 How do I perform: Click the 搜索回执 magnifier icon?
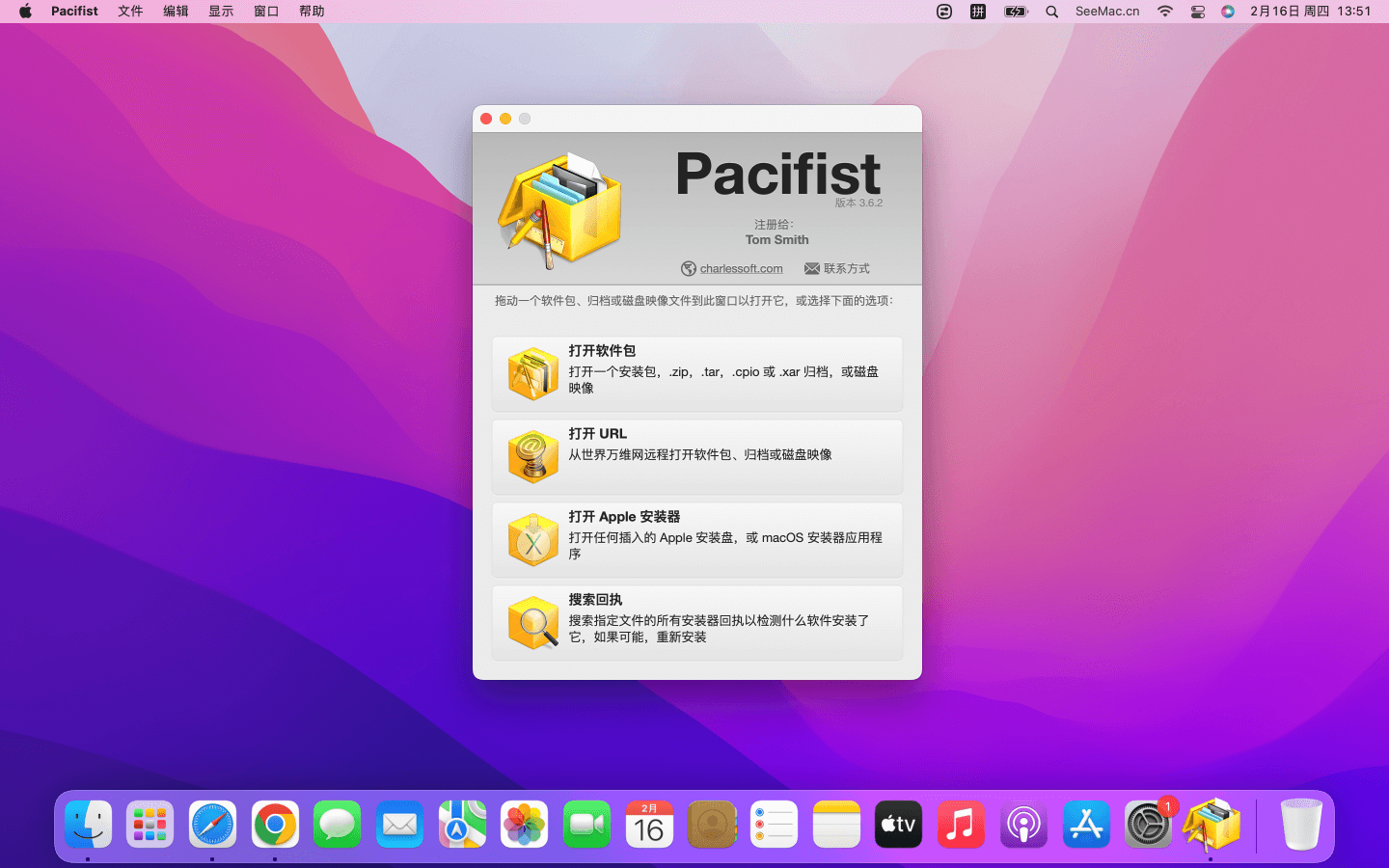pos(533,623)
